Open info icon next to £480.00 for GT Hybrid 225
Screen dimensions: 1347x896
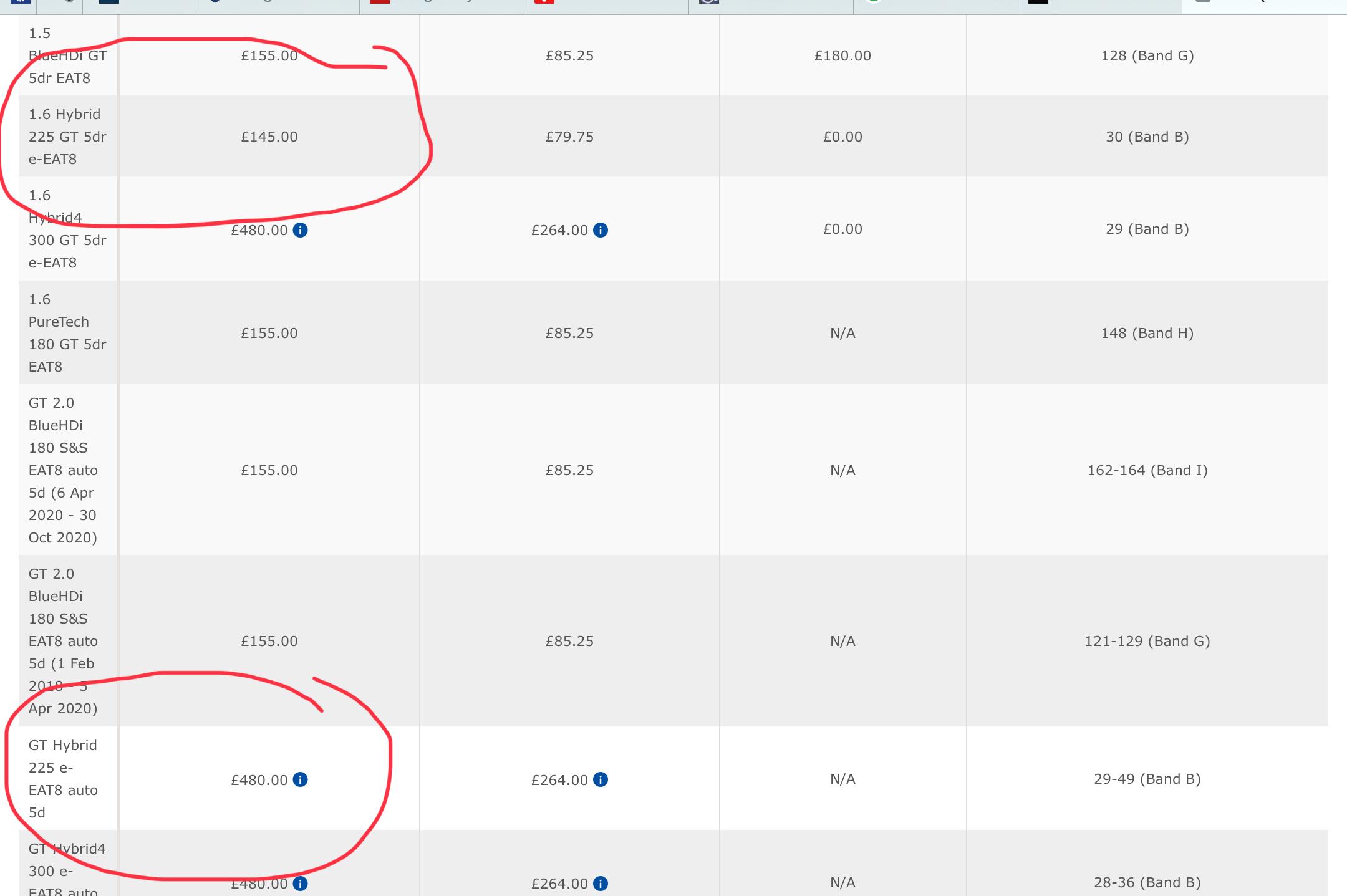(300, 779)
